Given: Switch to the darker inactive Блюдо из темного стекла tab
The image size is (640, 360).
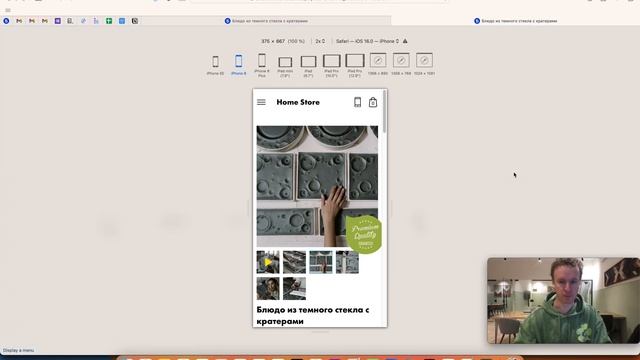Looking at the screenshot, I should (266, 21).
